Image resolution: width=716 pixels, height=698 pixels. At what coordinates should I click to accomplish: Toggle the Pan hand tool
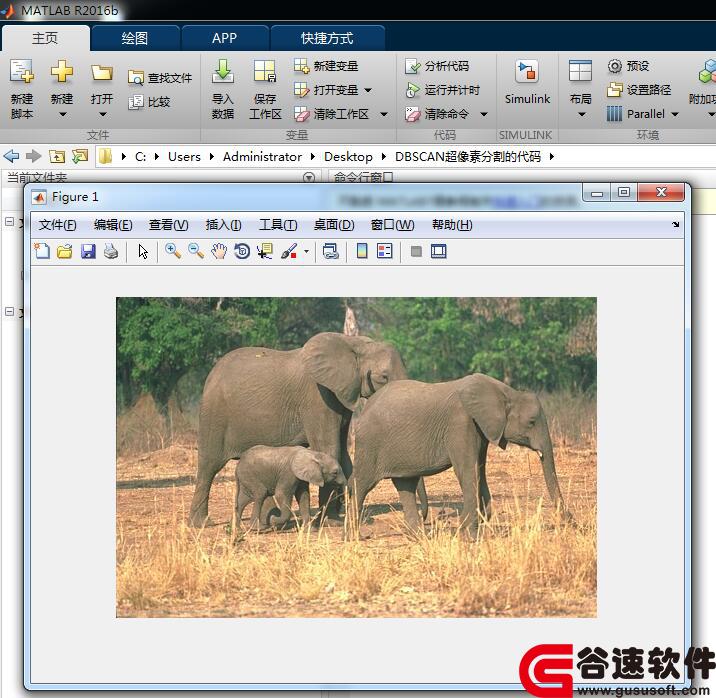click(x=219, y=251)
